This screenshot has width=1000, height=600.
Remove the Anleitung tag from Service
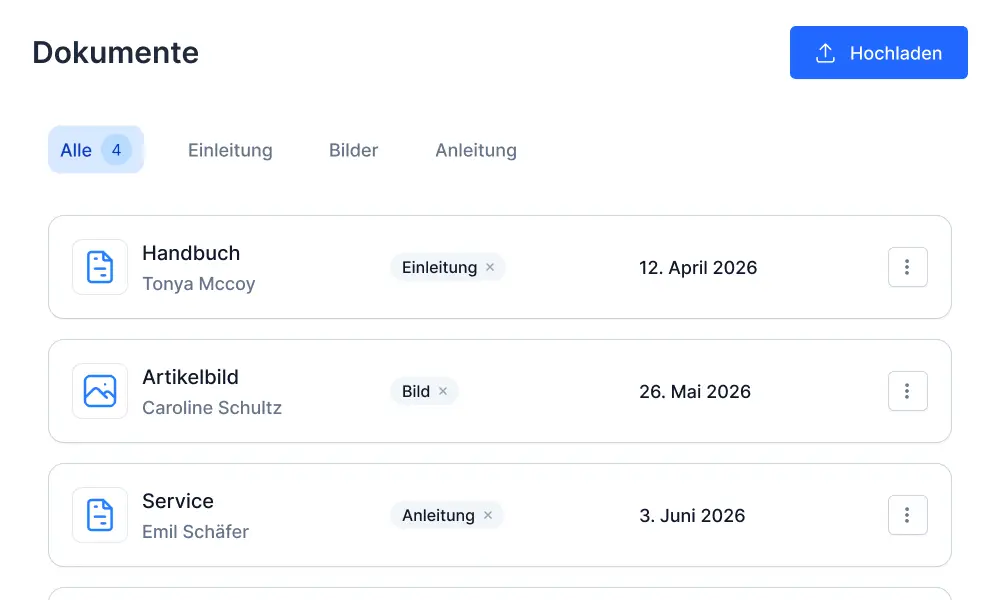point(488,515)
